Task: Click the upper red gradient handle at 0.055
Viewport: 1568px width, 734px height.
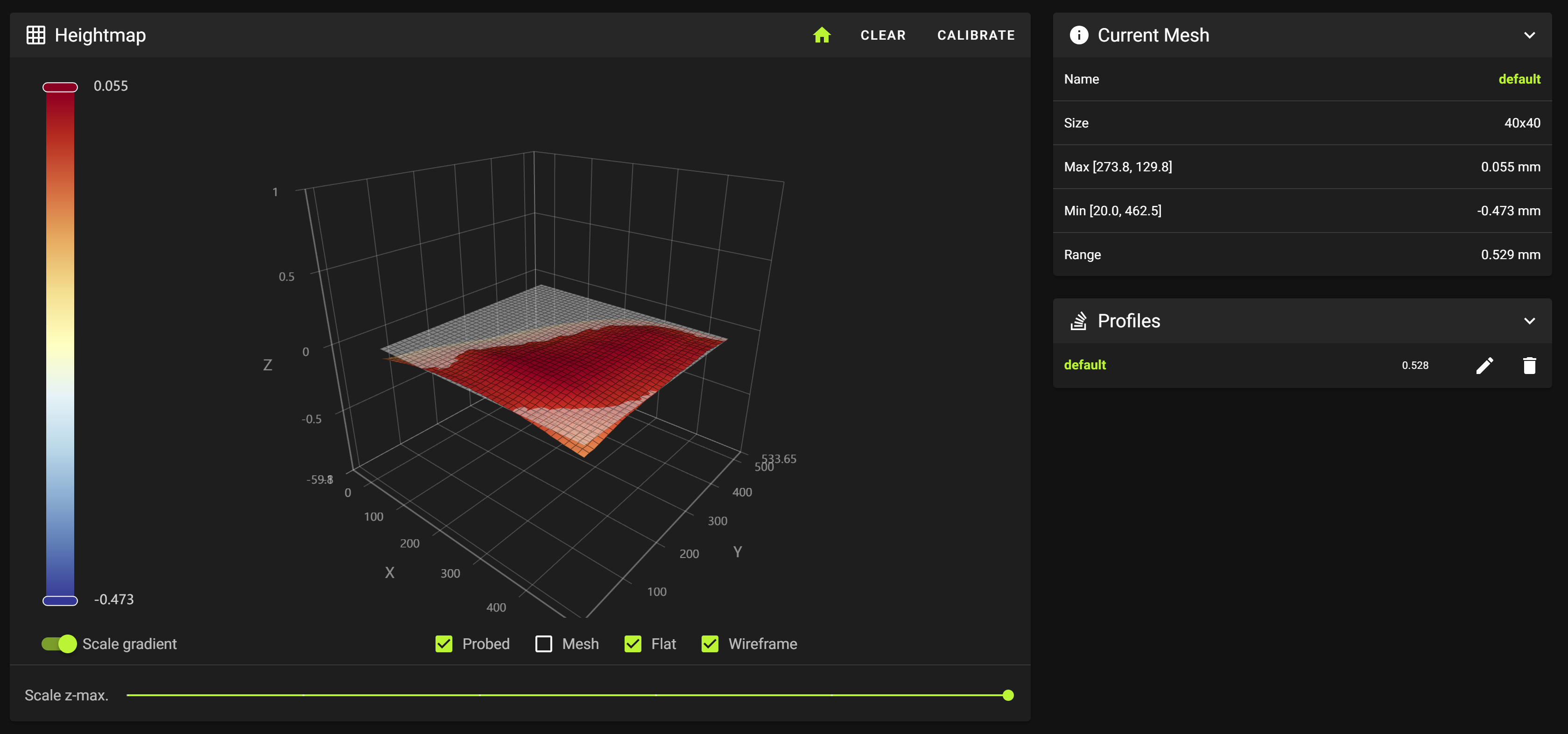Action: click(60, 87)
